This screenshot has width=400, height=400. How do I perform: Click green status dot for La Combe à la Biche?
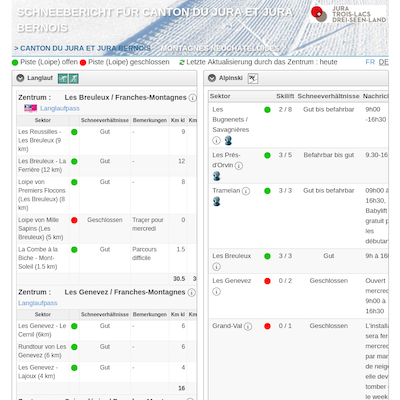point(74,250)
